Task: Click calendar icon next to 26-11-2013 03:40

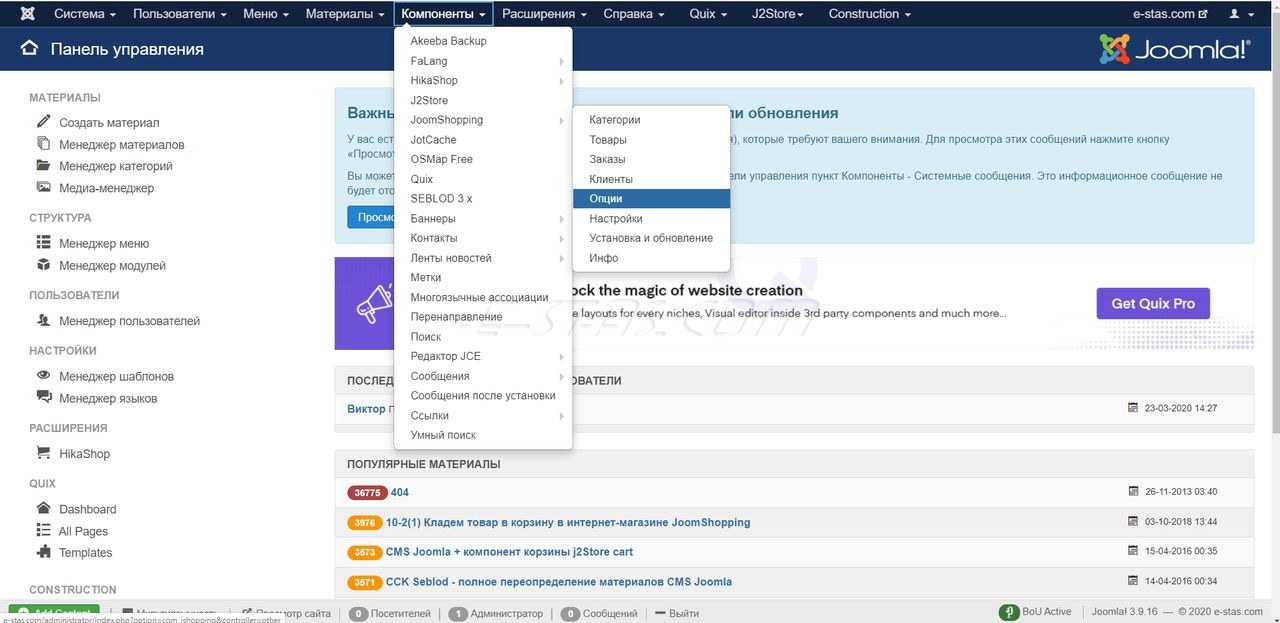Action: tap(1133, 492)
